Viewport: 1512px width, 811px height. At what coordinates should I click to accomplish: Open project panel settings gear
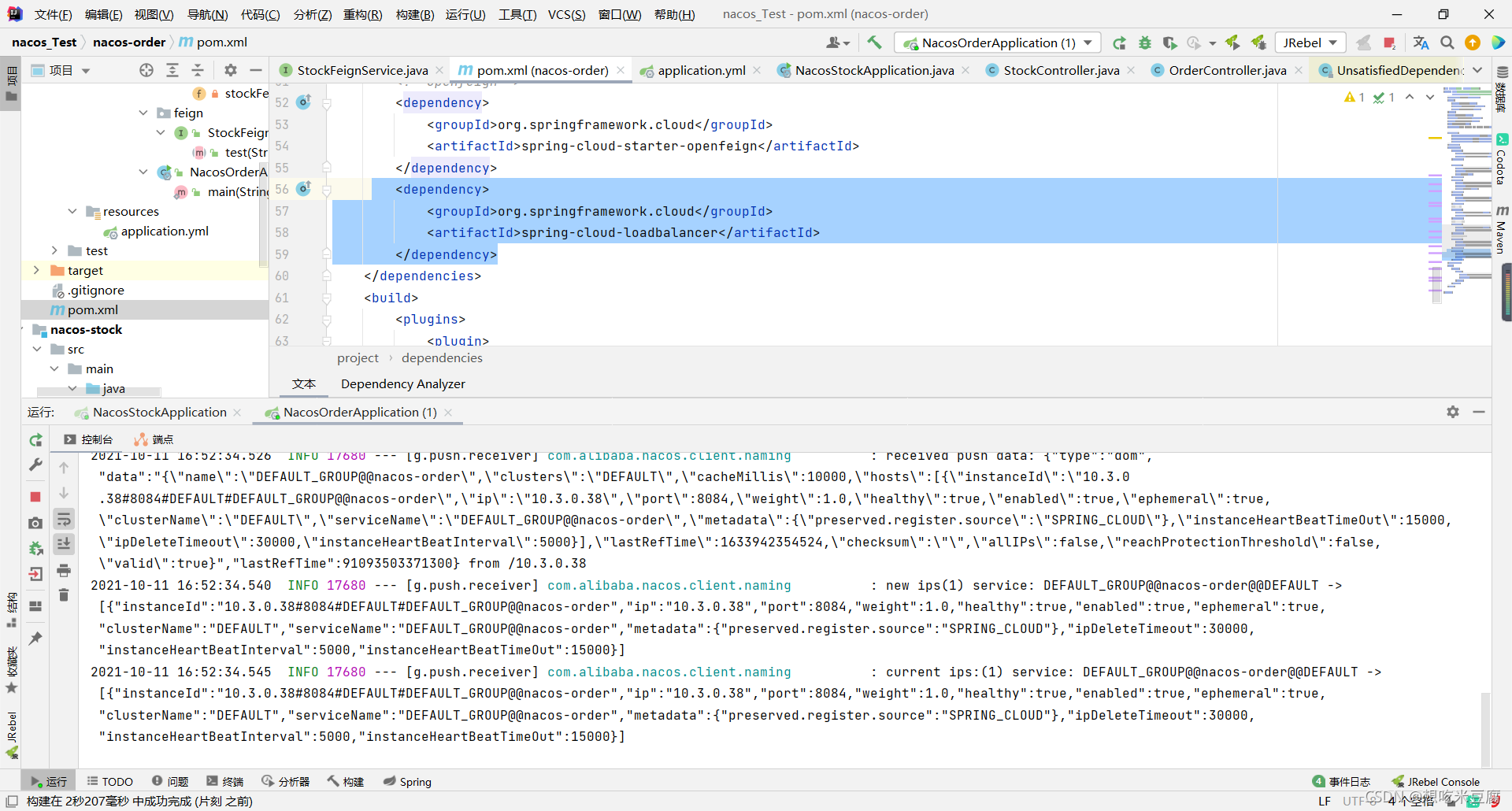[230, 70]
